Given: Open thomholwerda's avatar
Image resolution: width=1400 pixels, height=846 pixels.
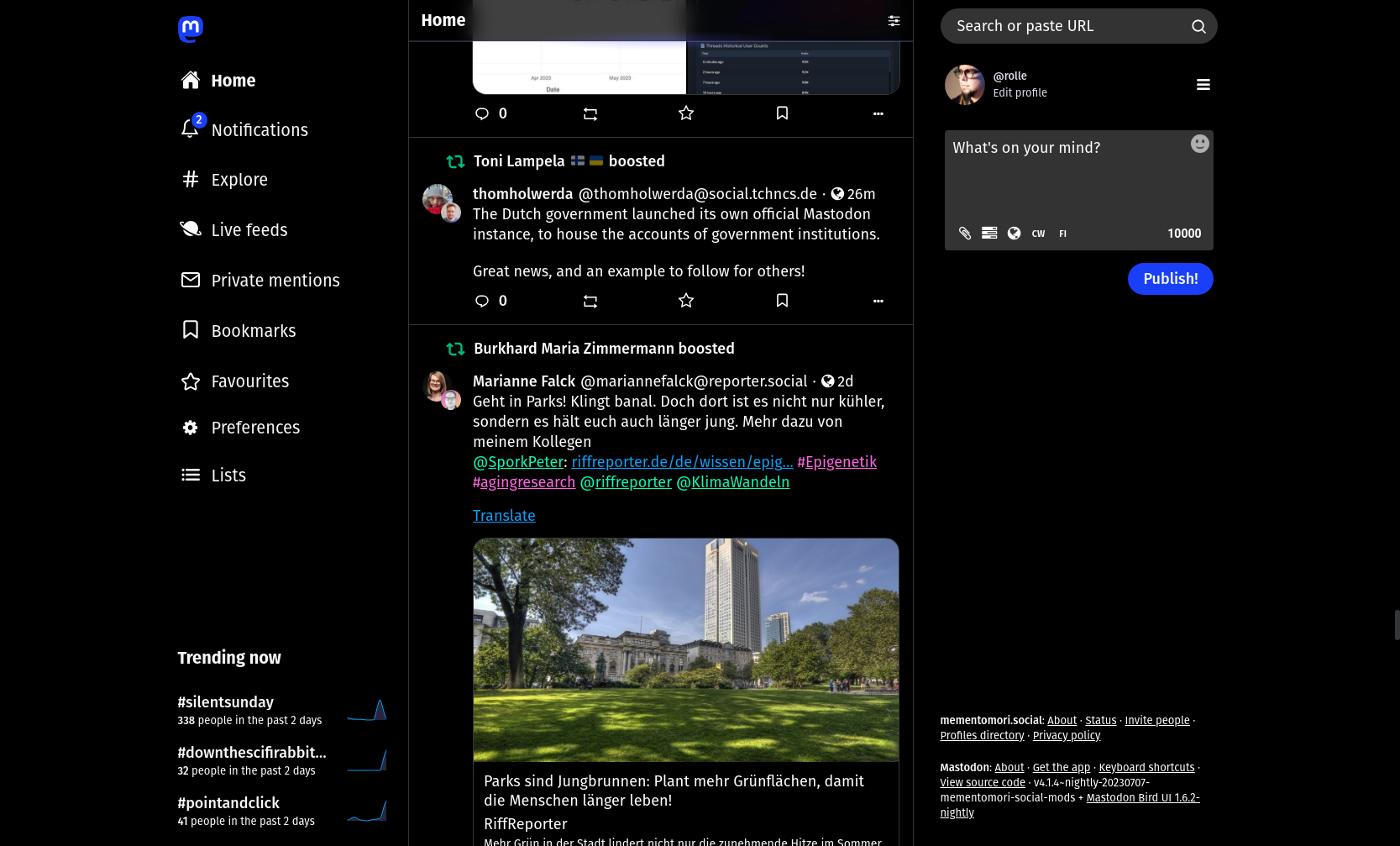Looking at the screenshot, I should pyautogui.click(x=437, y=200).
